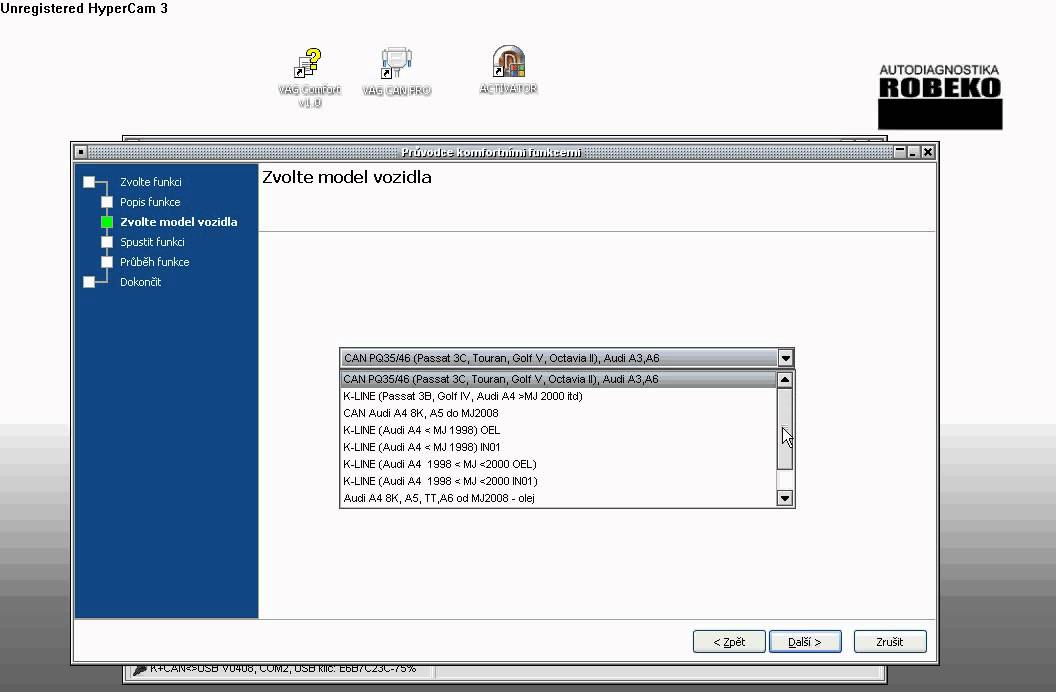Select the Spustit funkci step
The height and width of the screenshot is (692, 1056).
152,242
